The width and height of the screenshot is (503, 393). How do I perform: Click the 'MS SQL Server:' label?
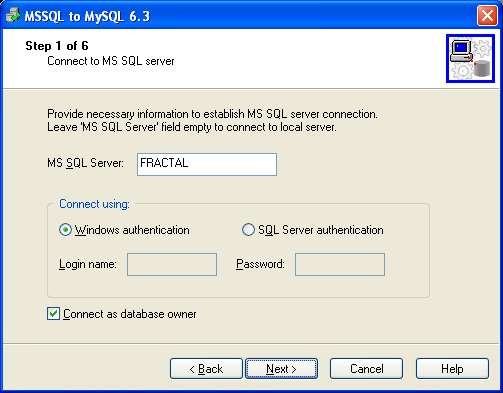coord(85,163)
